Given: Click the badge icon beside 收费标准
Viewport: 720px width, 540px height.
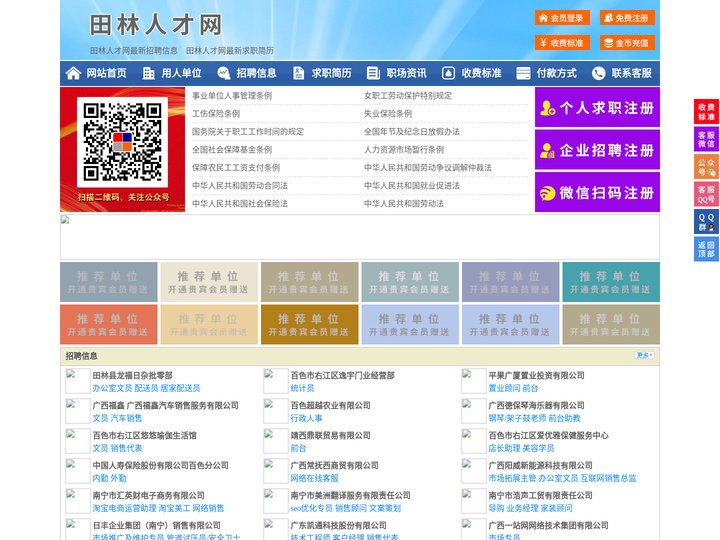Looking at the screenshot, I should 448,73.
